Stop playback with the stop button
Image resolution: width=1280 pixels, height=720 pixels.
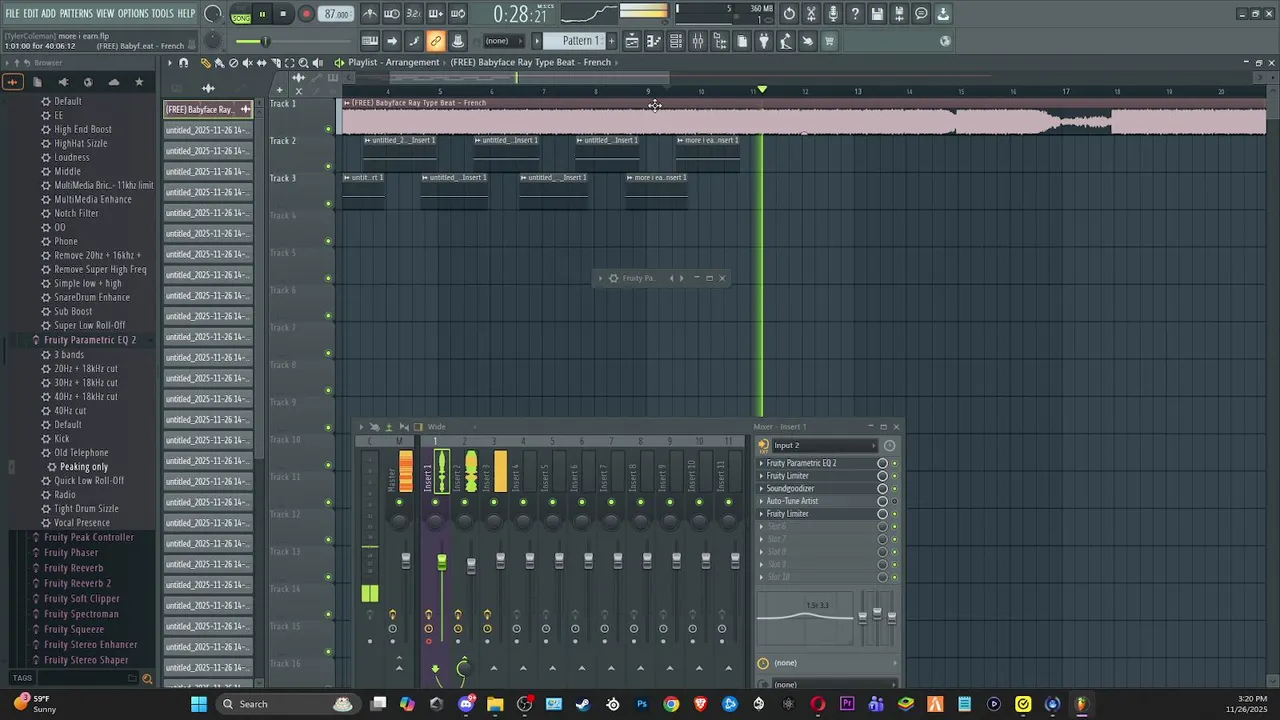284,14
